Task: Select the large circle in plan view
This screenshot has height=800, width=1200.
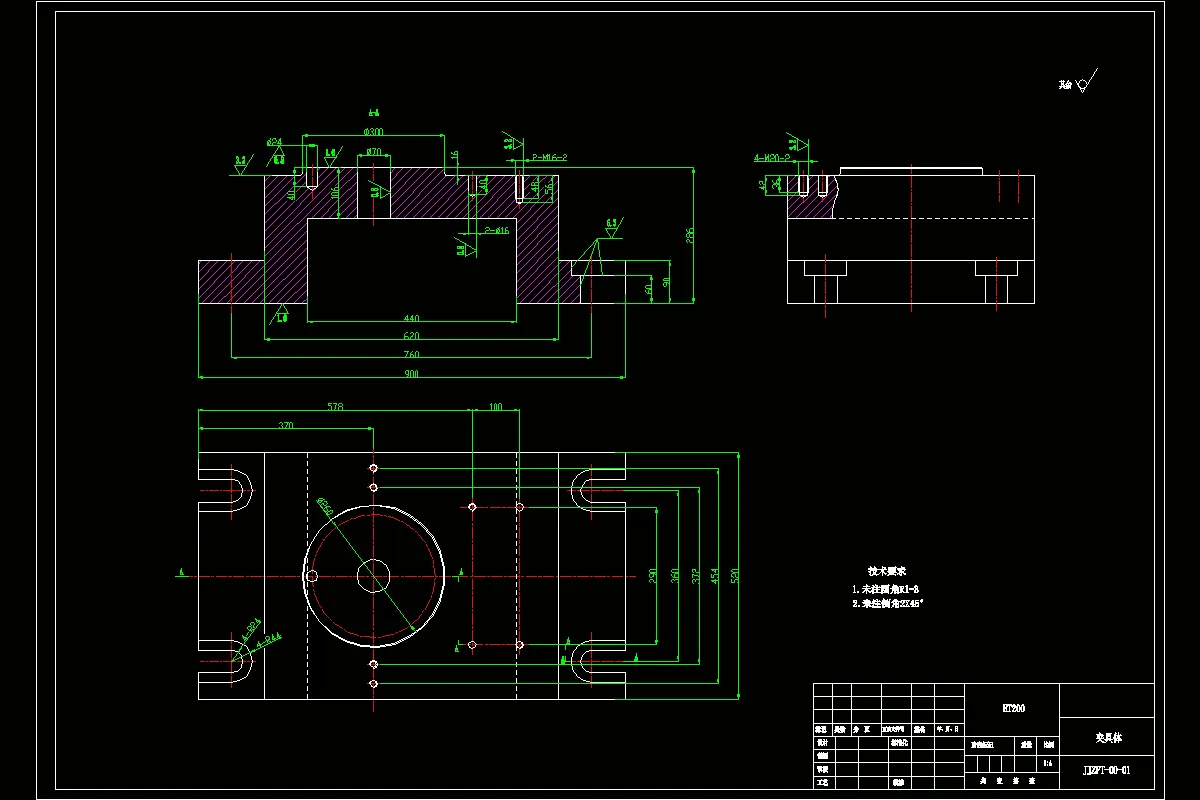Action: click(x=373, y=575)
